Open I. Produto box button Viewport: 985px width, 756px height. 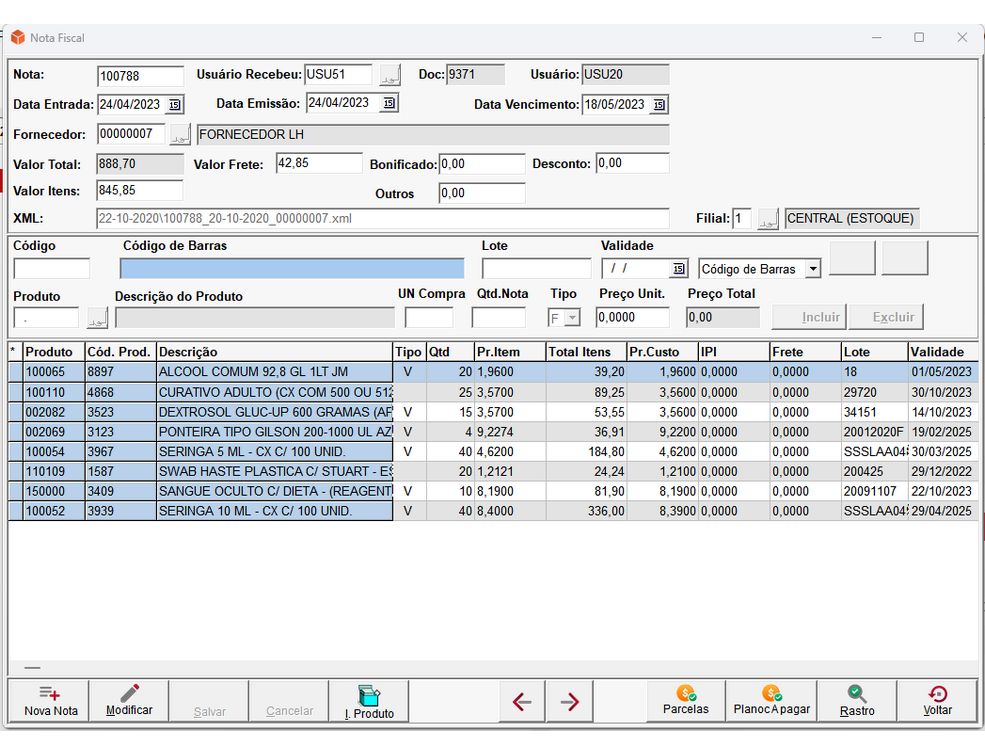[x=369, y=700]
